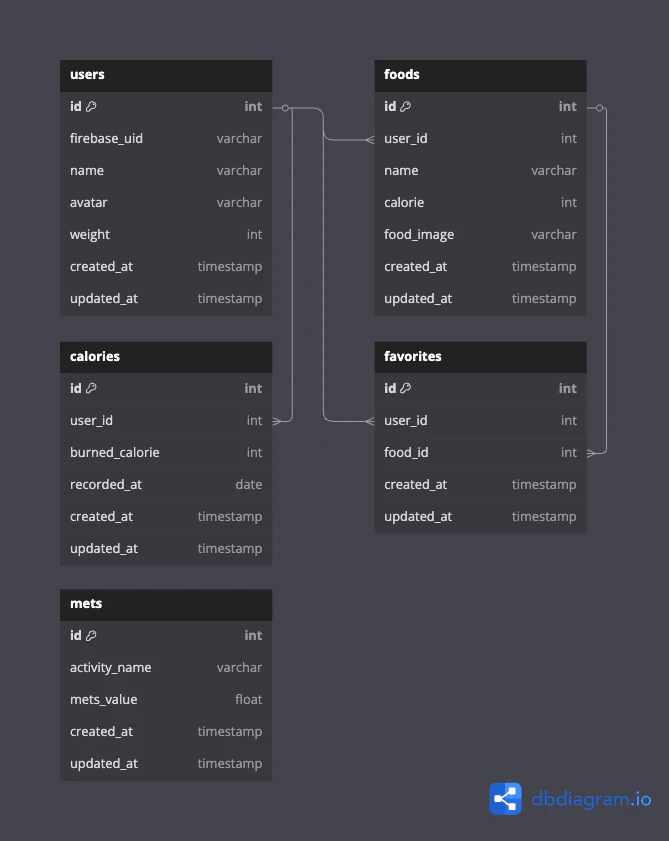Select the date type of recorded_at
Viewport: 669px width, 841px height.
click(248, 485)
